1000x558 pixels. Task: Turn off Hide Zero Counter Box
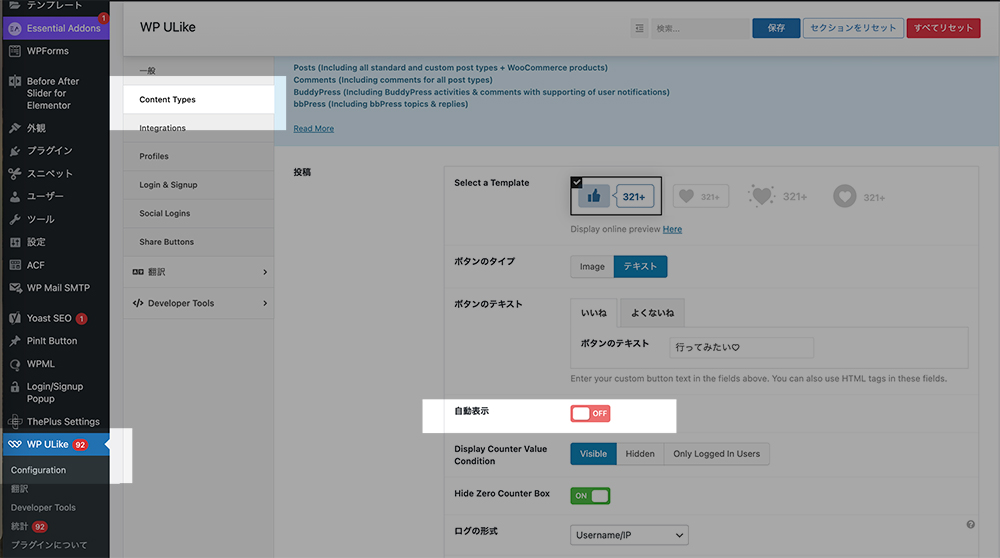[590, 495]
